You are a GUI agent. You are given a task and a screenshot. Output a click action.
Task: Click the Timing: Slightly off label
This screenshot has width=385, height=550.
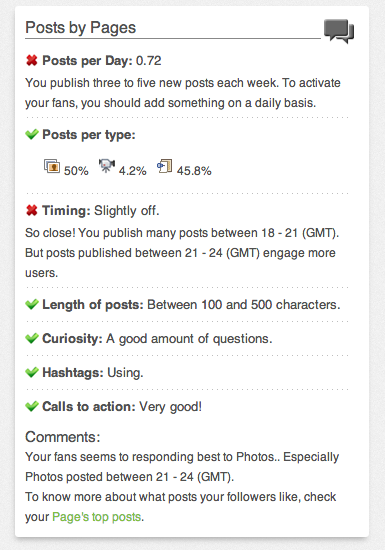[101, 211]
